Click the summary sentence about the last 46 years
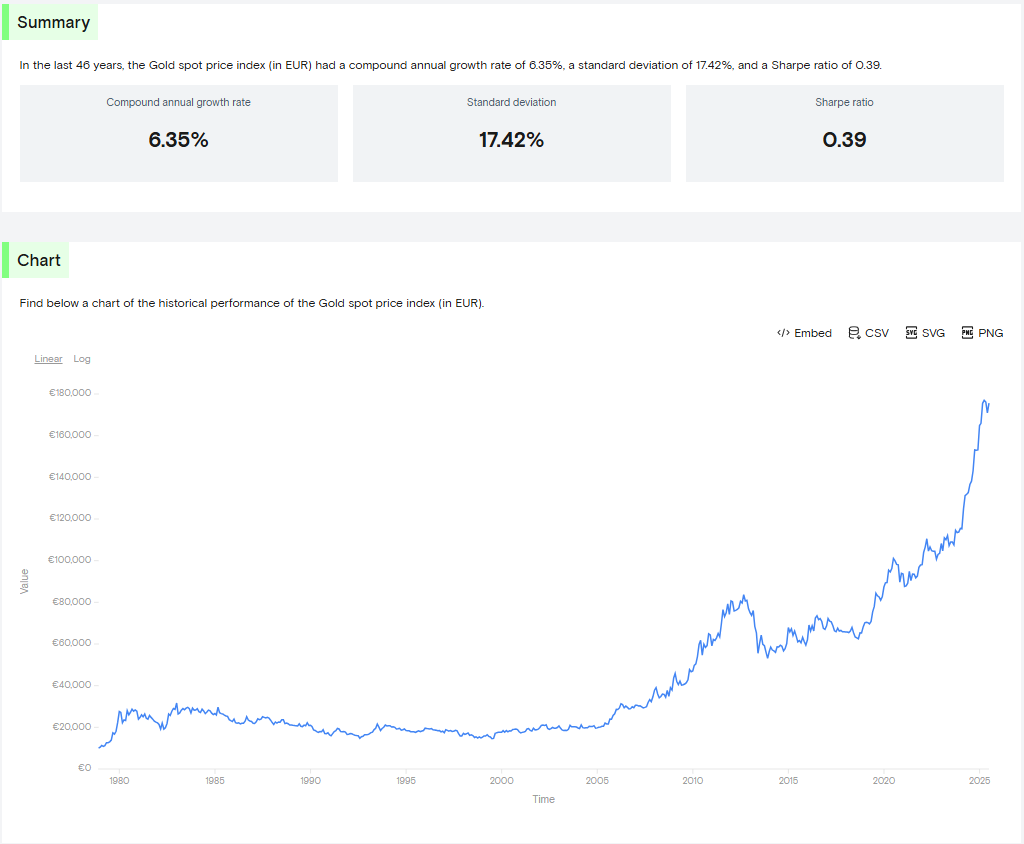Image resolution: width=1024 pixels, height=844 pixels. coord(450,65)
